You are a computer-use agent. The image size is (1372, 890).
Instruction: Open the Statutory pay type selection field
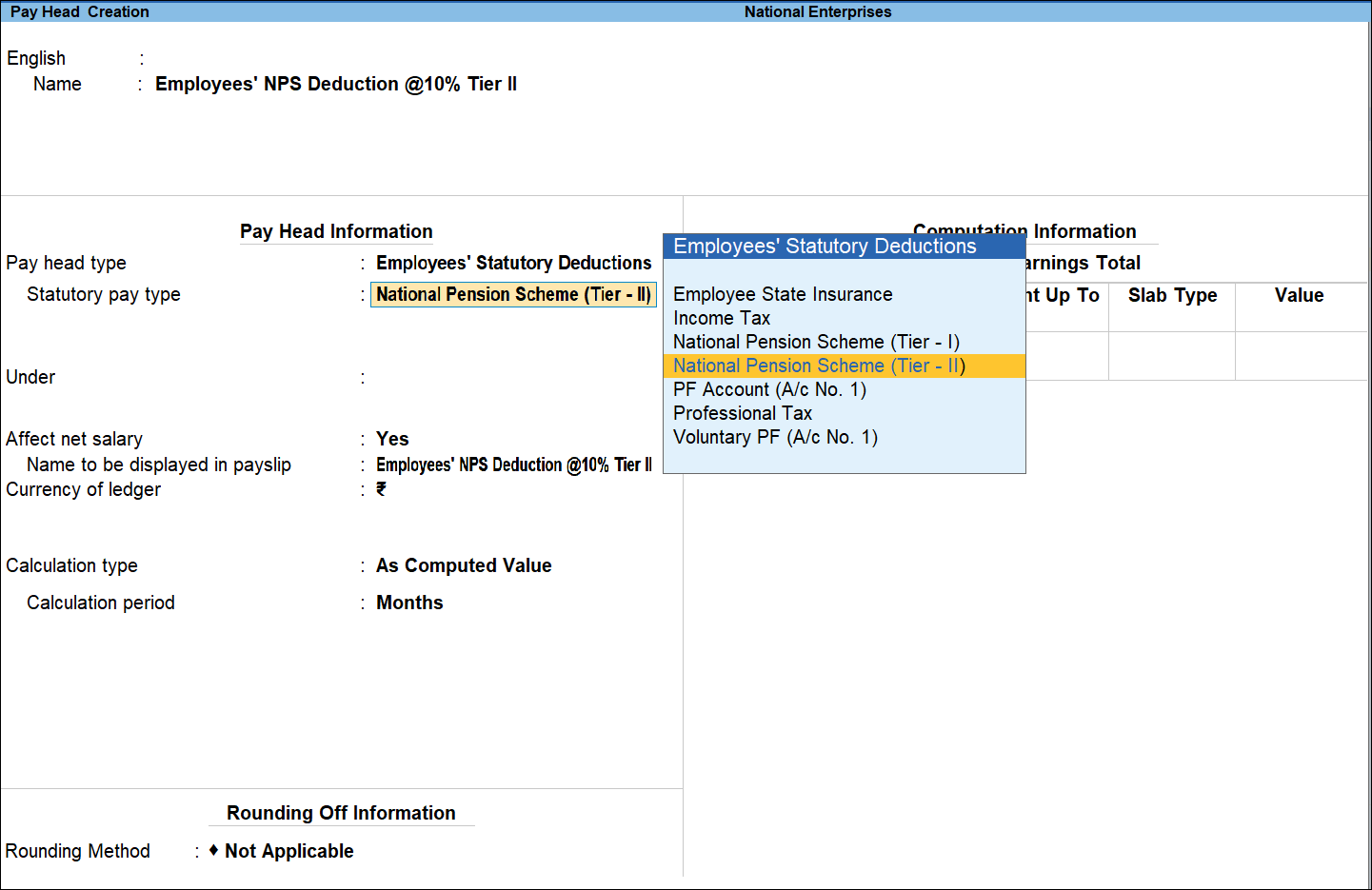[513, 294]
